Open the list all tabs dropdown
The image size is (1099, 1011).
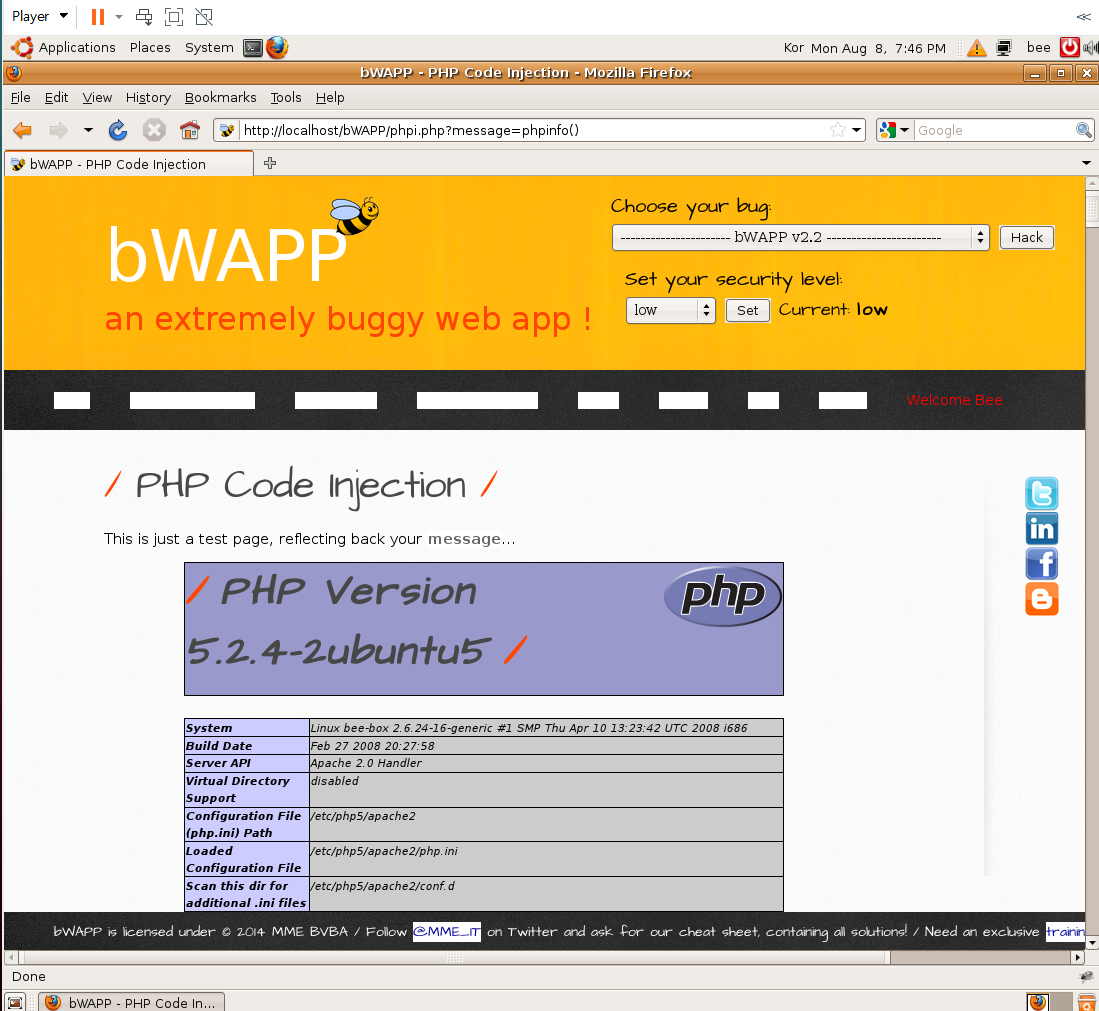(1086, 163)
